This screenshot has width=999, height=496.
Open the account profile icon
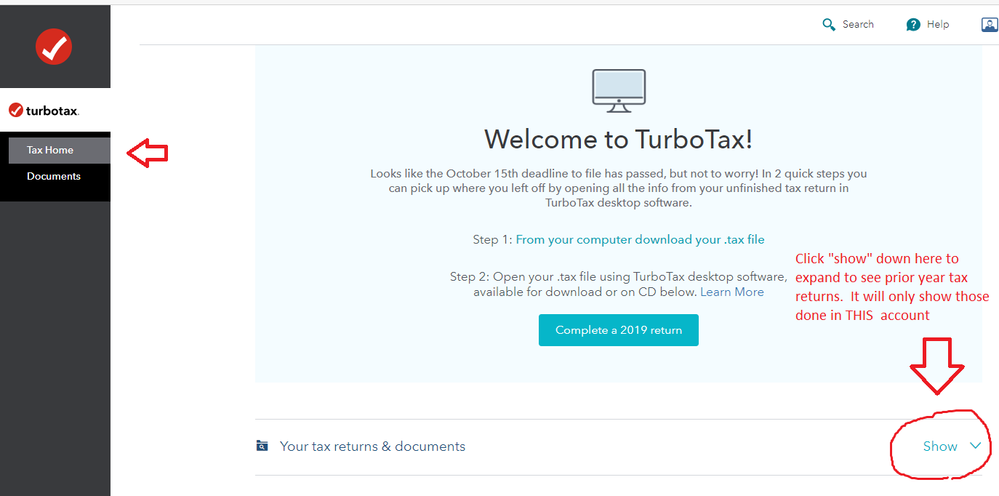point(989,25)
